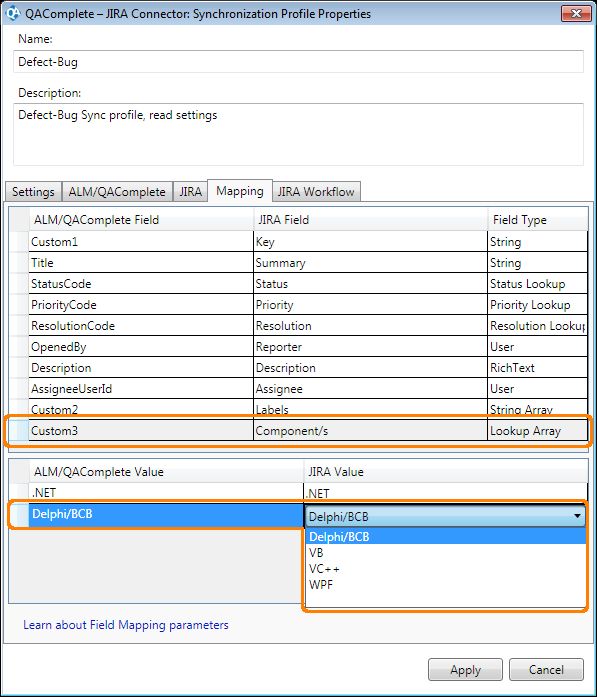Click the row selector beside Custom3
The width and height of the screenshot is (597, 697).
19,431
